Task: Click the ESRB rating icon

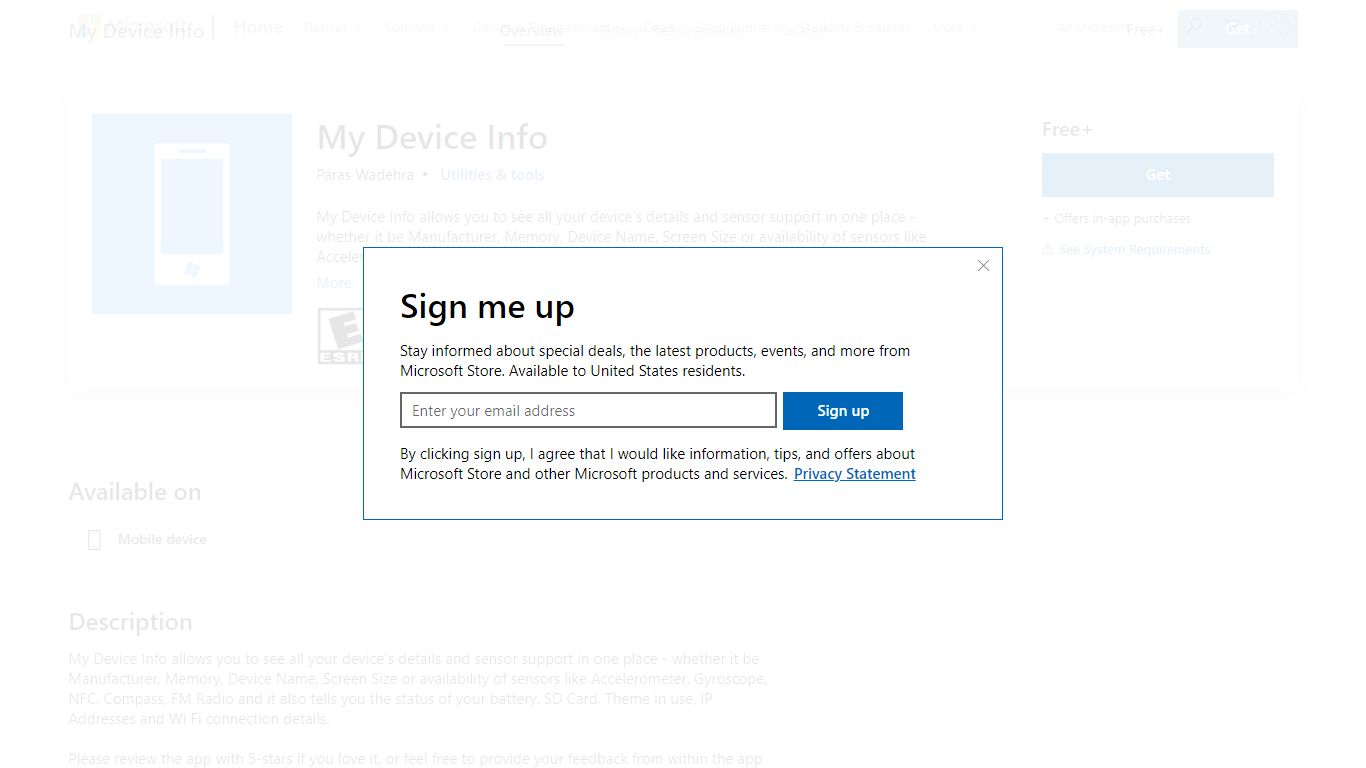Action: [x=340, y=336]
